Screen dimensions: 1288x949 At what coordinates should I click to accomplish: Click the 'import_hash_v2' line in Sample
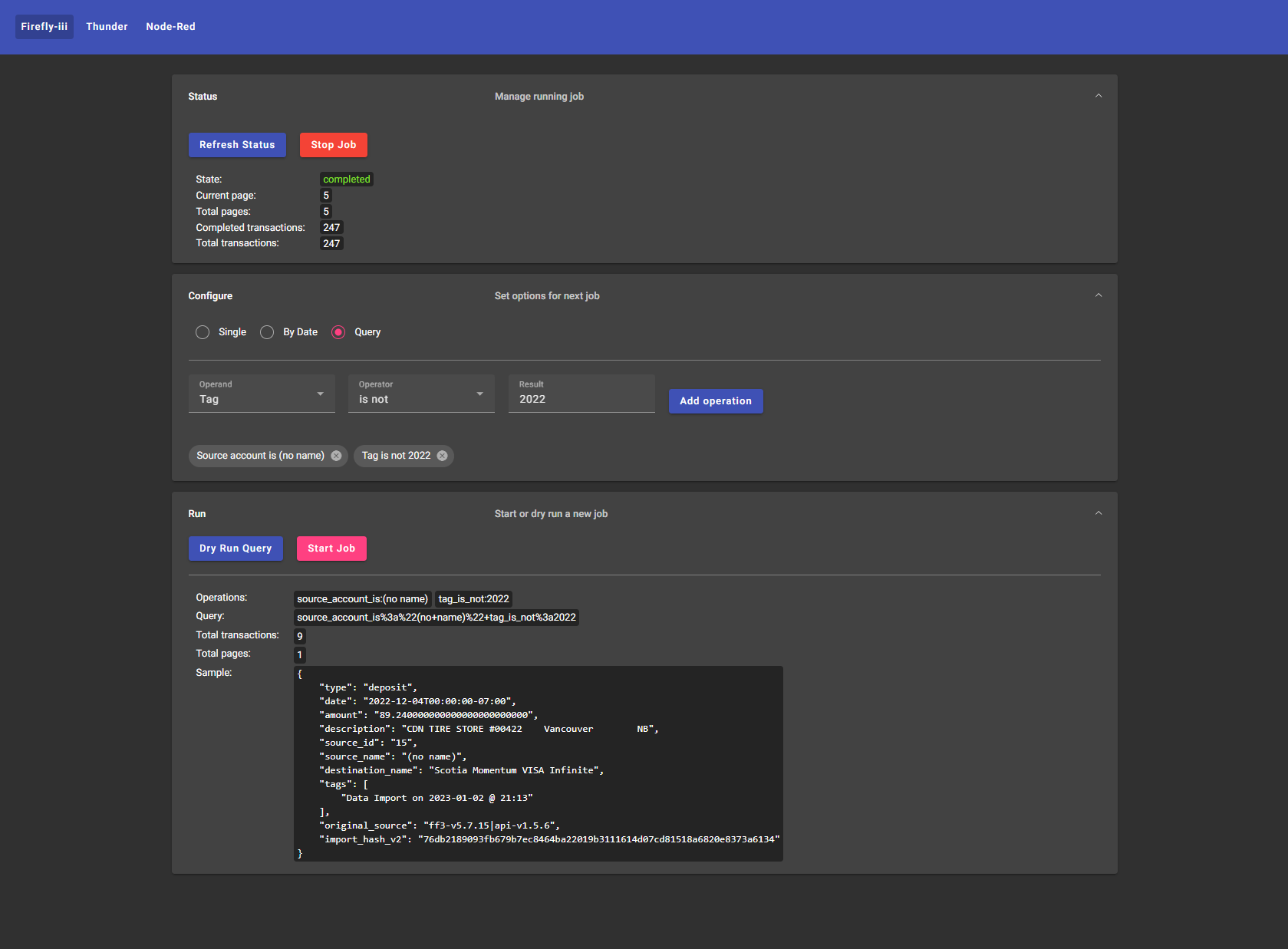point(549,839)
